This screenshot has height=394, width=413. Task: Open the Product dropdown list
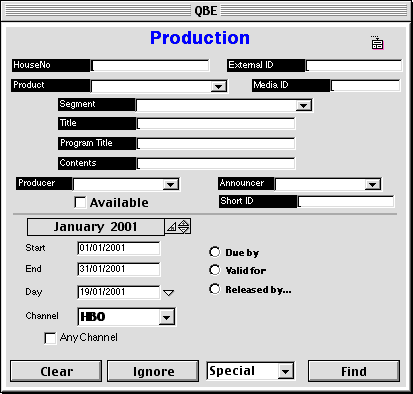219,87
